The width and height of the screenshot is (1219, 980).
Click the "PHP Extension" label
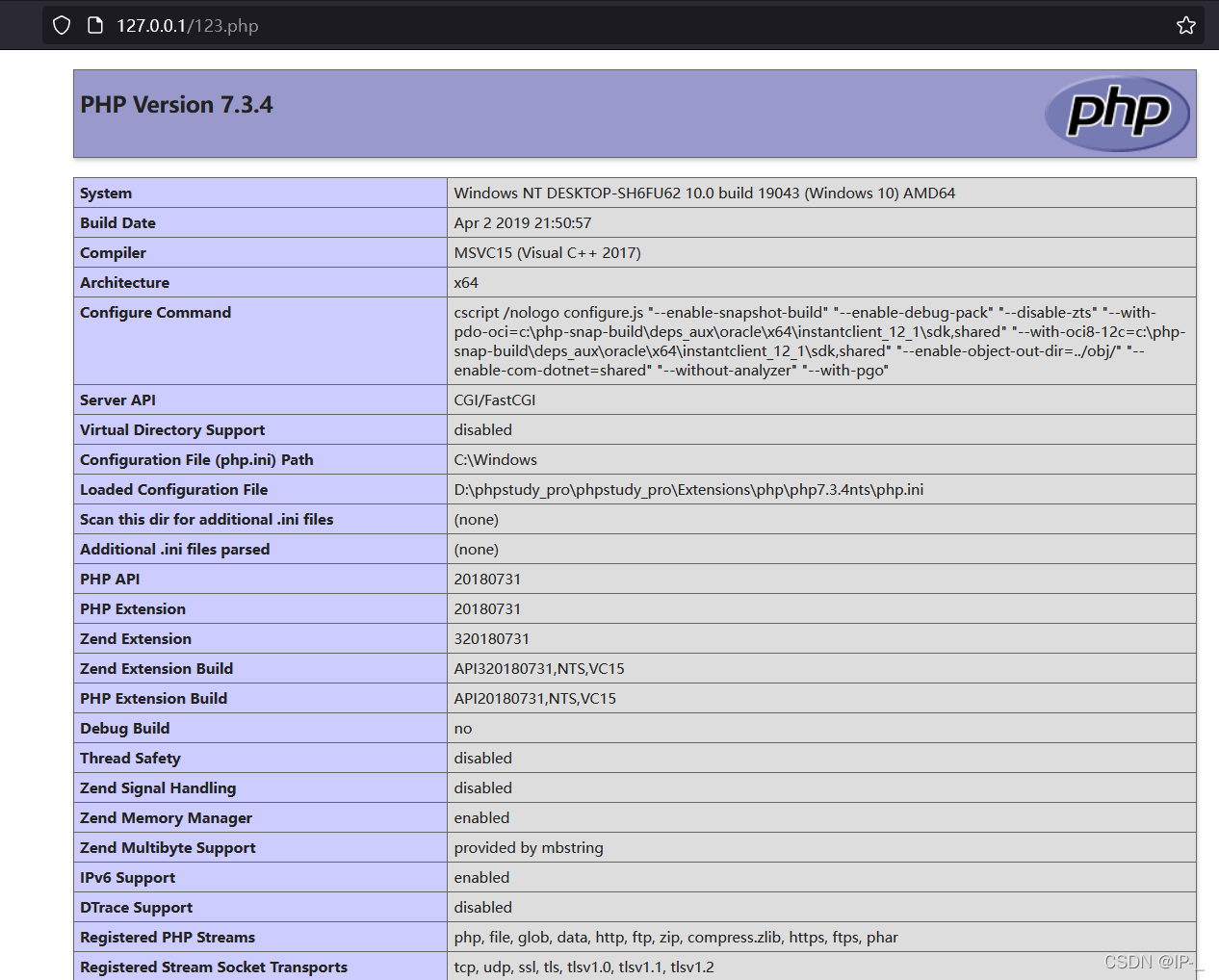[133, 609]
